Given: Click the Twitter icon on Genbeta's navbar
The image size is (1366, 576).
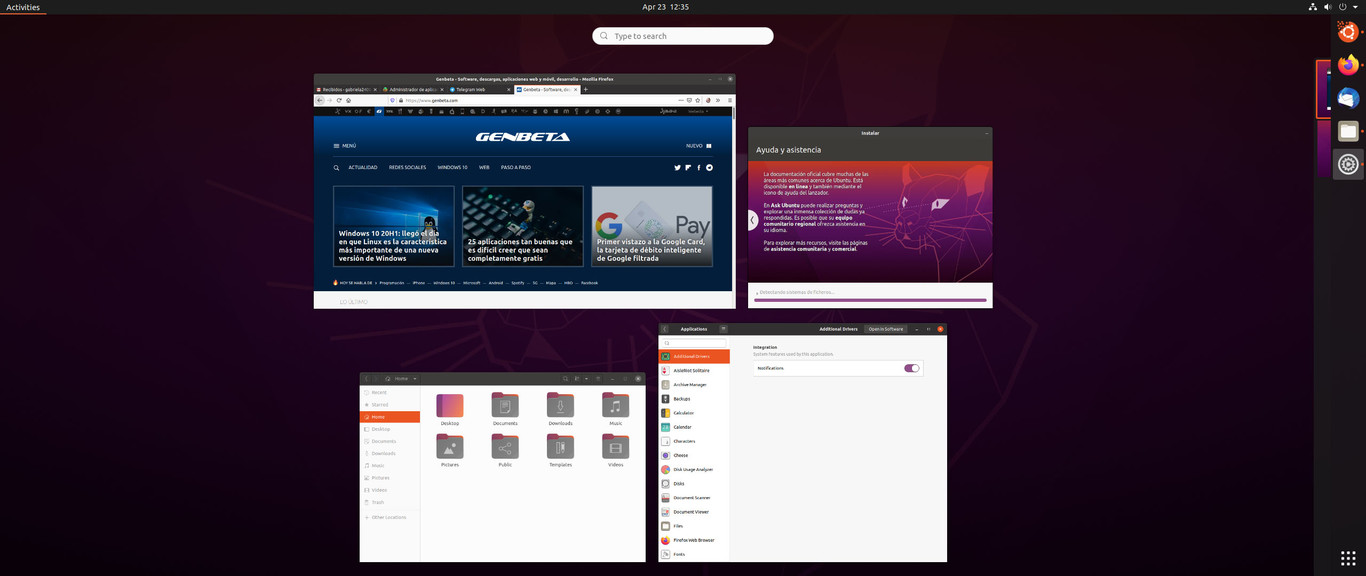Looking at the screenshot, I should tap(677, 167).
